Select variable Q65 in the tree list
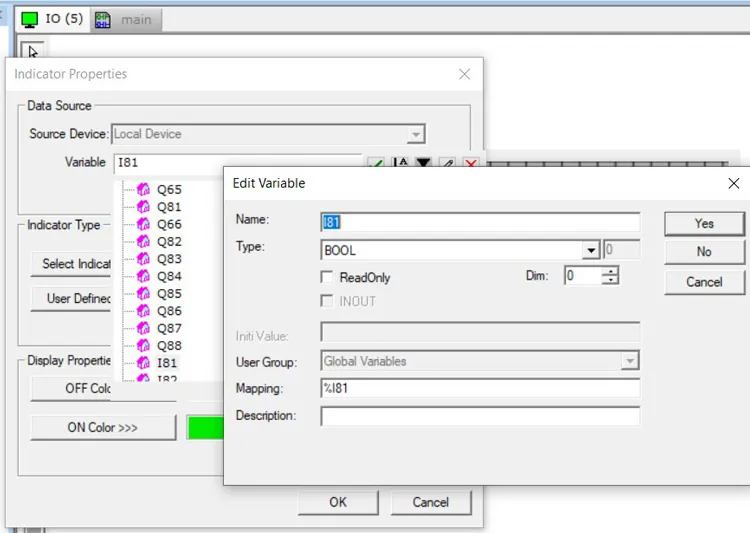This screenshot has width=750, height=533. click(x=169, y=189)
